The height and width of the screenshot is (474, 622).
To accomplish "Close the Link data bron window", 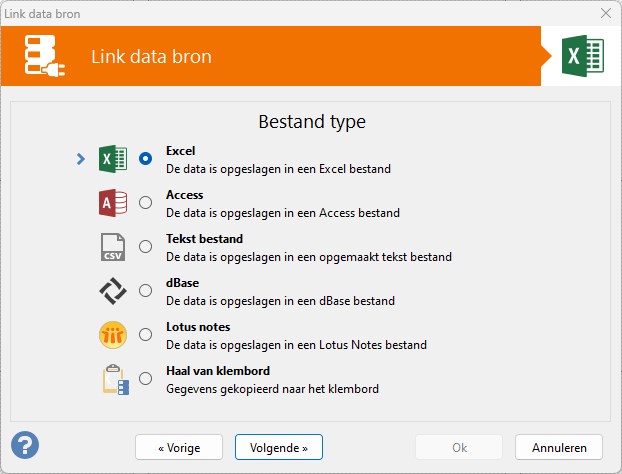I will pyautogui.click(x=606, y=13).
